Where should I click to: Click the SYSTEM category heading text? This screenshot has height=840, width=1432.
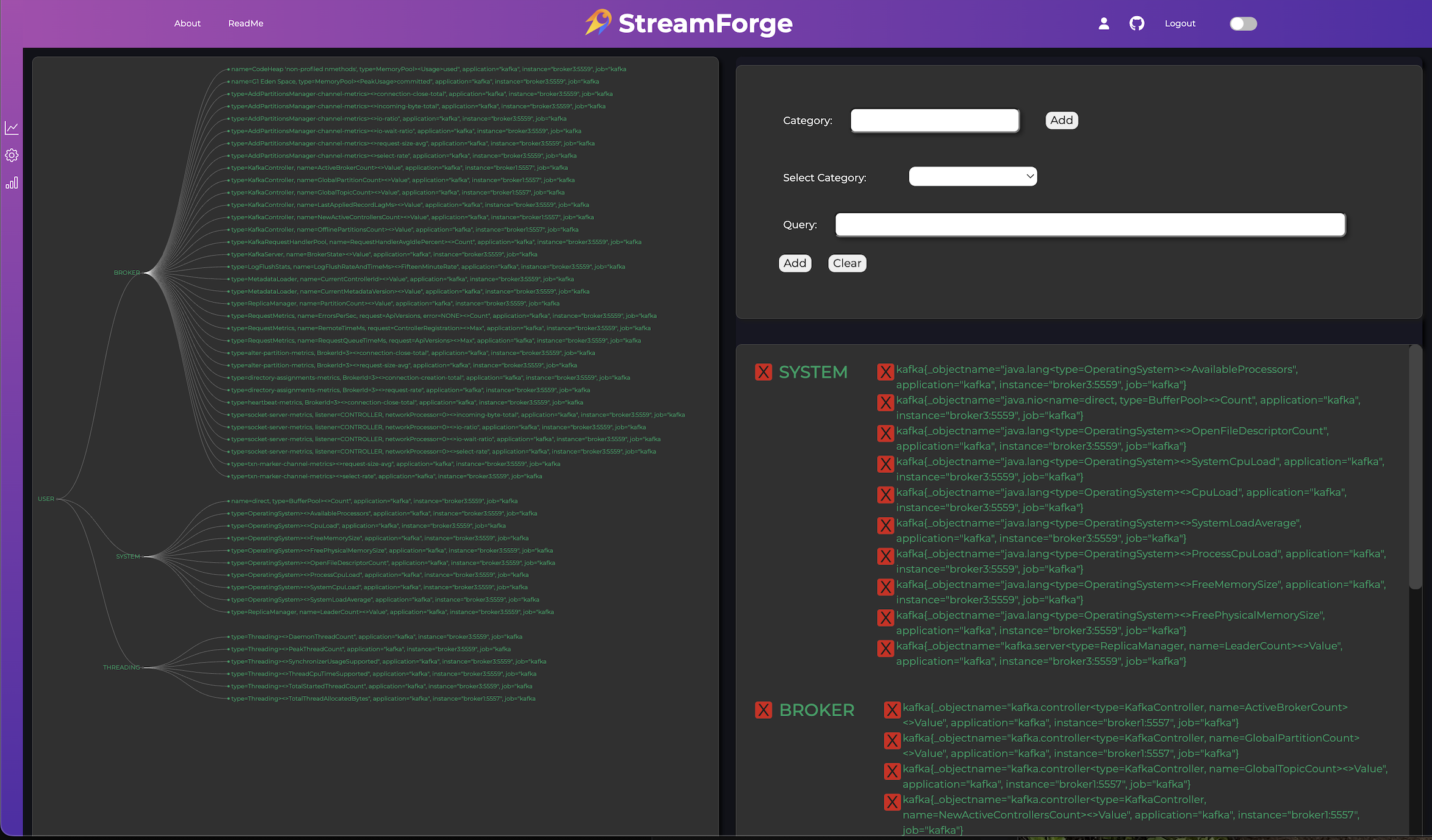point(813,372)
